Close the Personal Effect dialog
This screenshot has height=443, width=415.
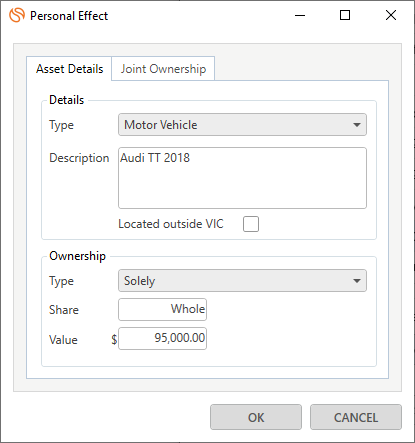(391, 15)
